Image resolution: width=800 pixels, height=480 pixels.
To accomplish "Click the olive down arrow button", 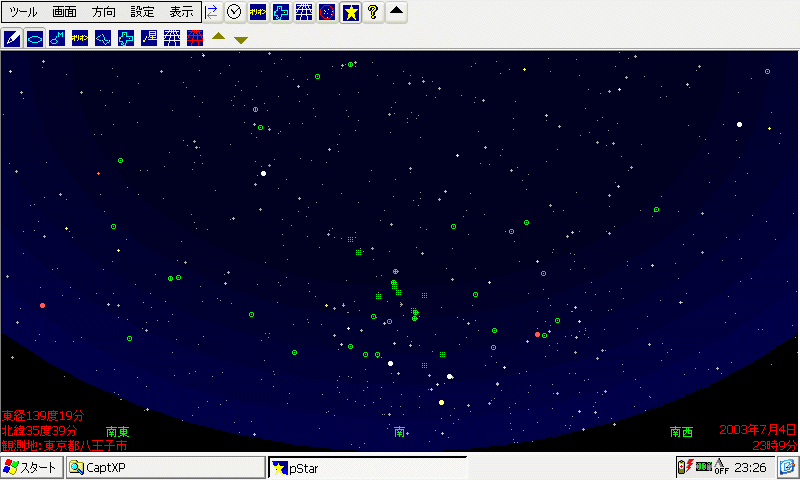I will click(241, 40).
